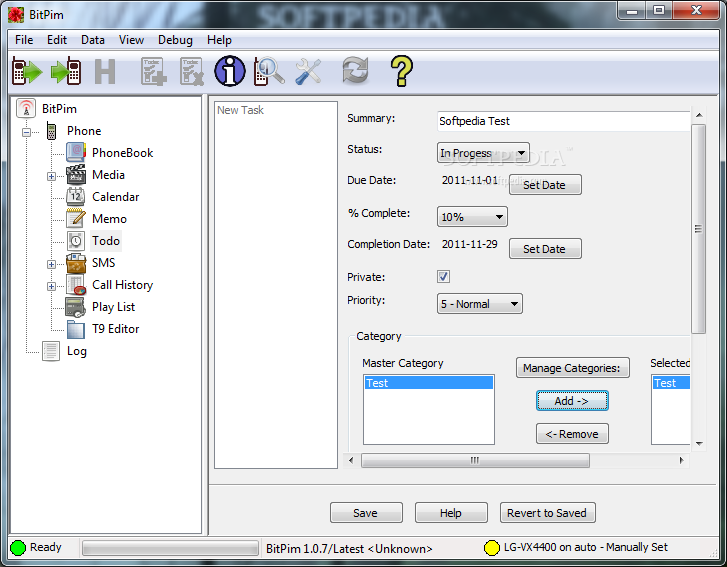This screenshot has height=567, width=727.
Task: Click Set Date for Completion Date
Action: click(545, 249)
